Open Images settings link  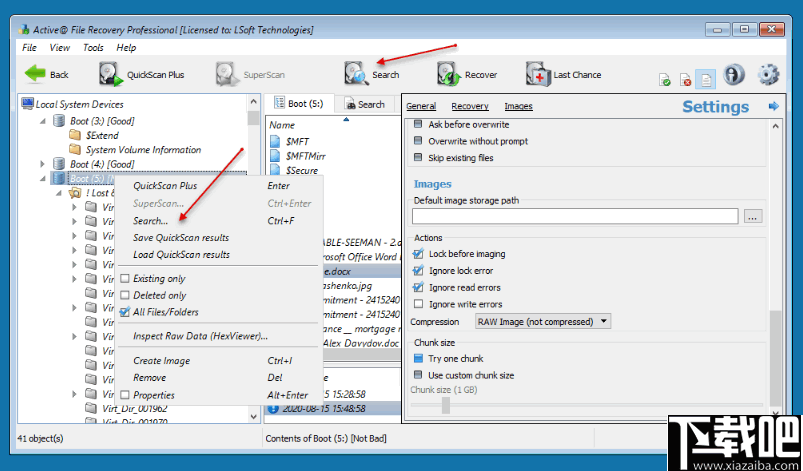tap(518, 106)
